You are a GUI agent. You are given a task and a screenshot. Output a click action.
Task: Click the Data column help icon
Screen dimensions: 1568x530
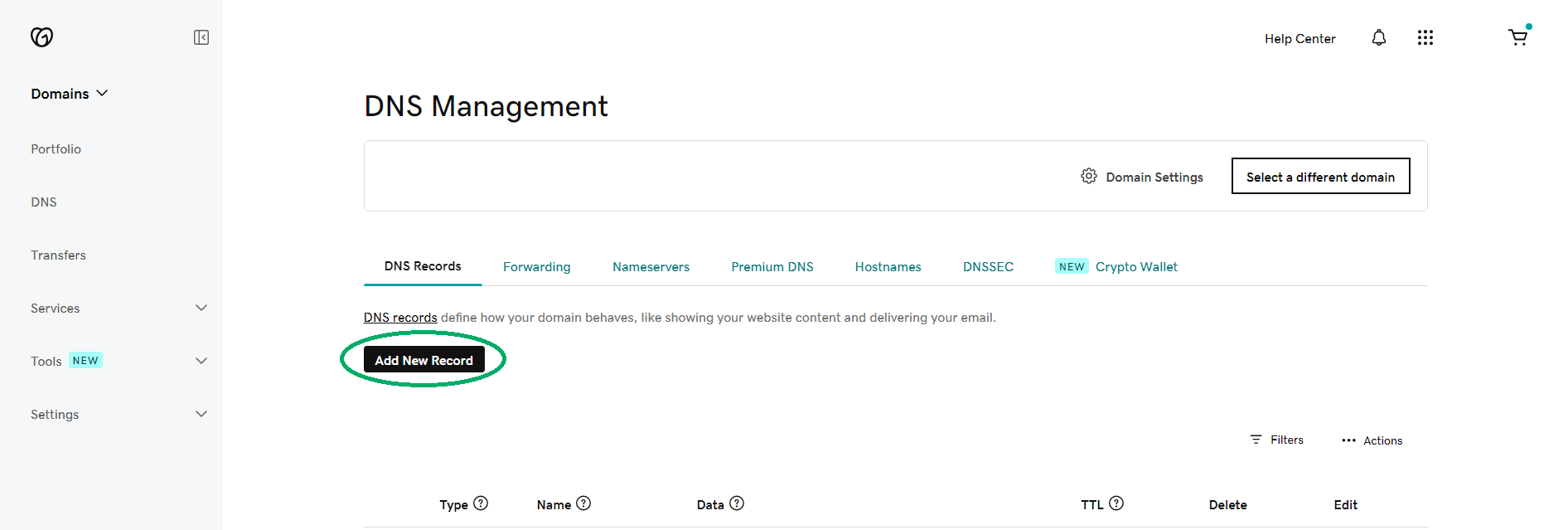coord(737,503)
